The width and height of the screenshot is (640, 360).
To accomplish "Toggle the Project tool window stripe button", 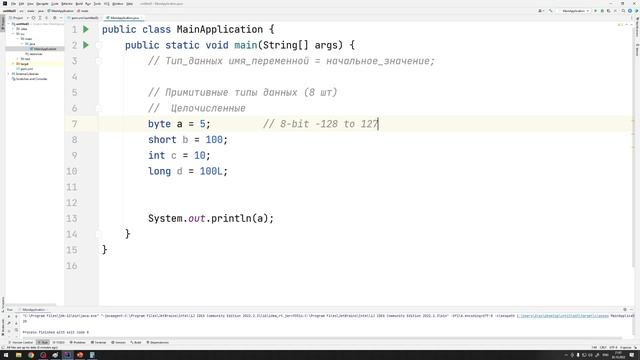I will [x=2, y=23].
